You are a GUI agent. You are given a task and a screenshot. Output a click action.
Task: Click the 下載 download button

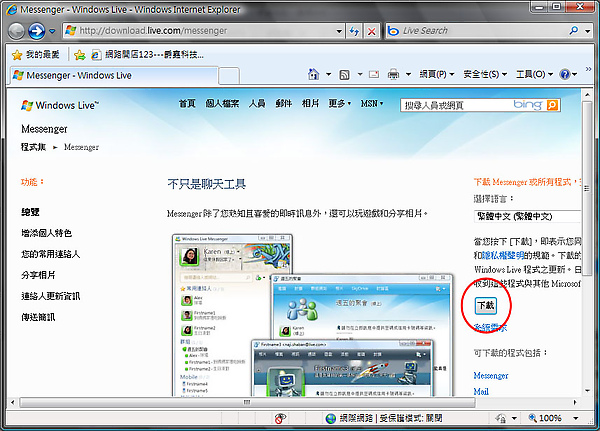(486, 305)
